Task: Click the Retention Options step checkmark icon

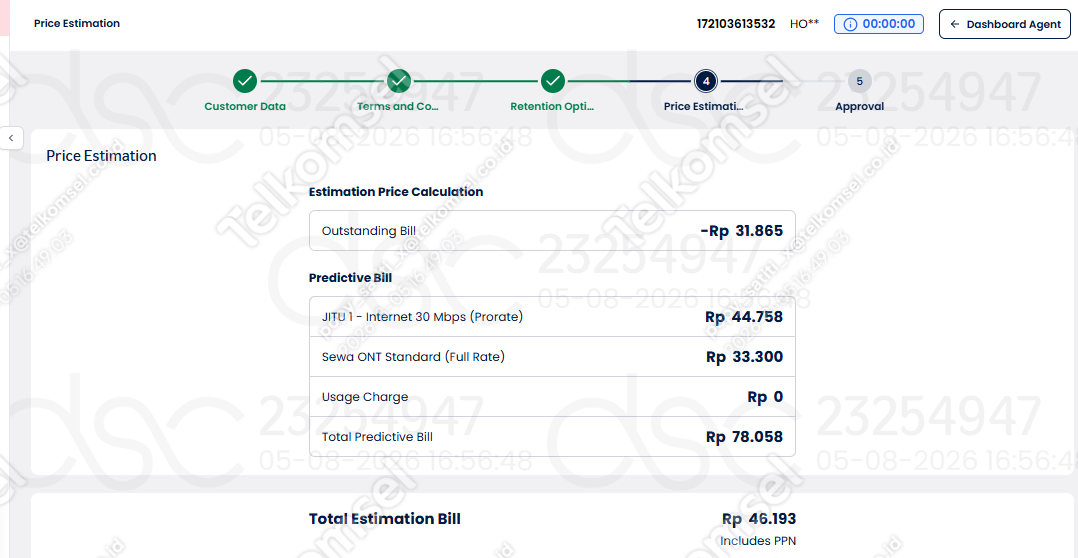Action: (x=553, y=81)
